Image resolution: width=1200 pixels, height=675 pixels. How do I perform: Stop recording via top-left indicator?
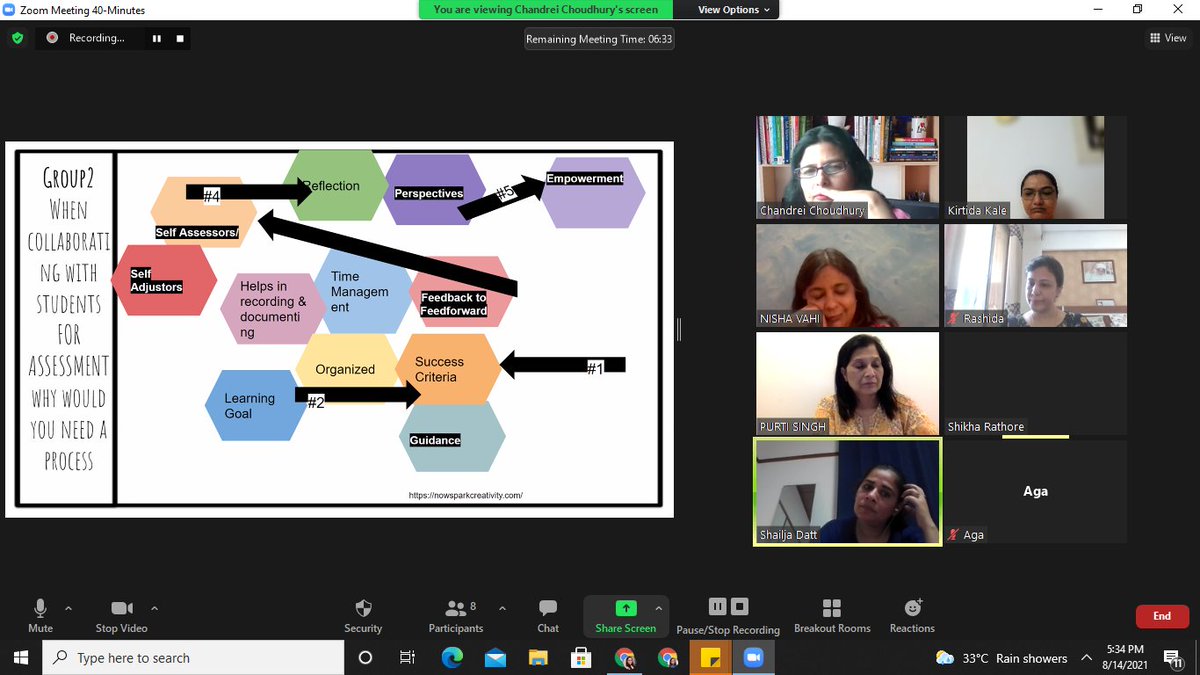click(x=180, y=38)
